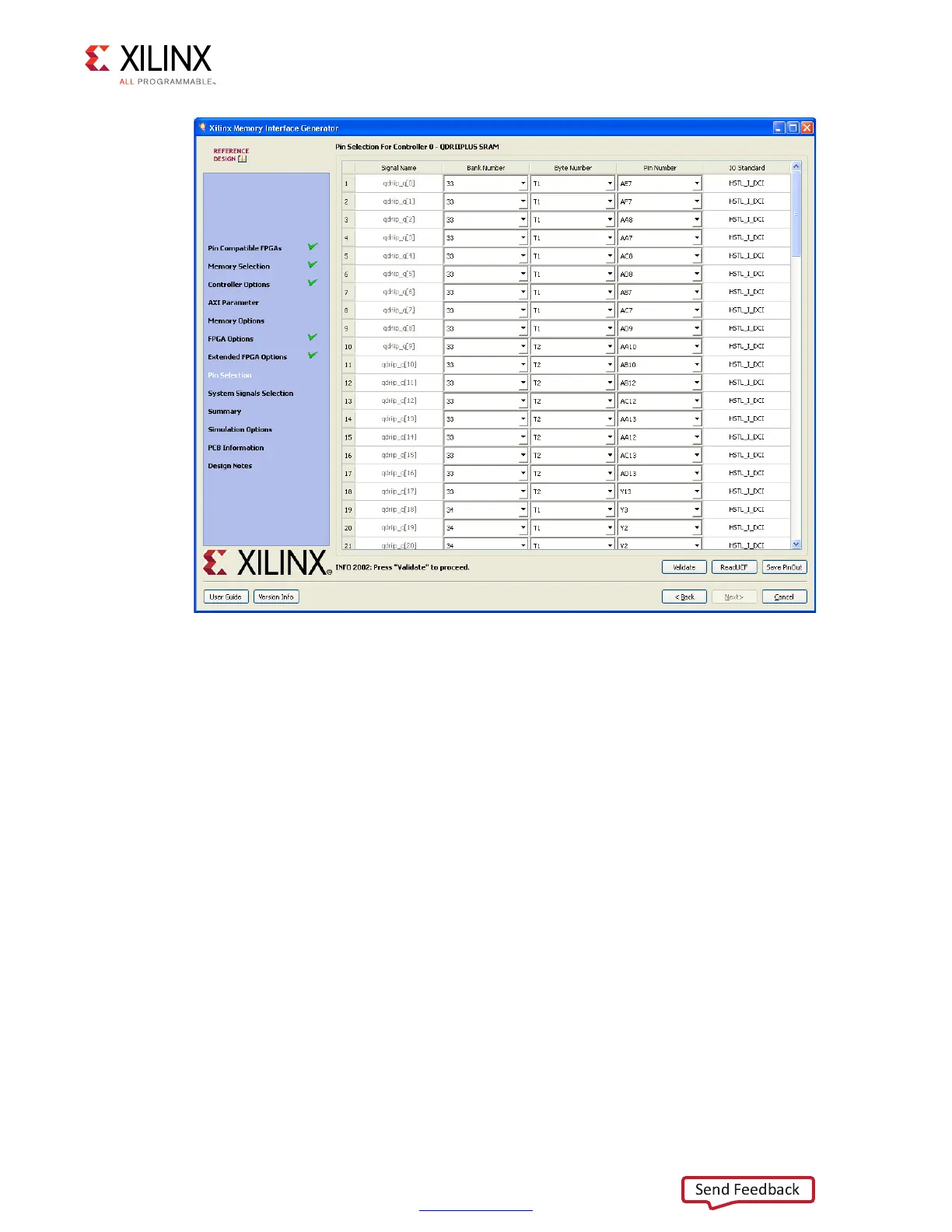Click the Send Feedback button

[747, 1191]
